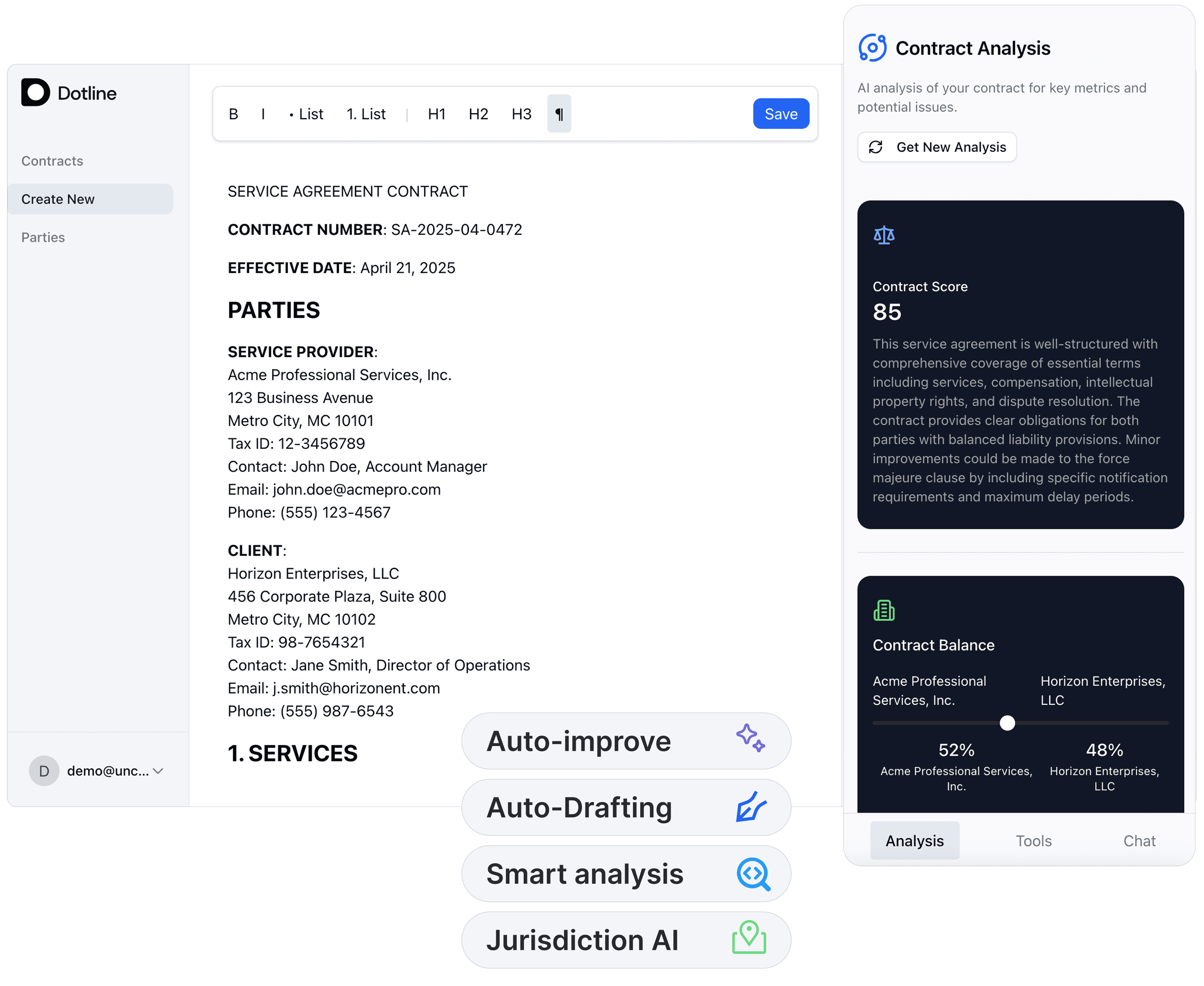This screenshot has width=1204, height=986.
Task: Switch to the Chat tab
Action: tap(1139, 841)
